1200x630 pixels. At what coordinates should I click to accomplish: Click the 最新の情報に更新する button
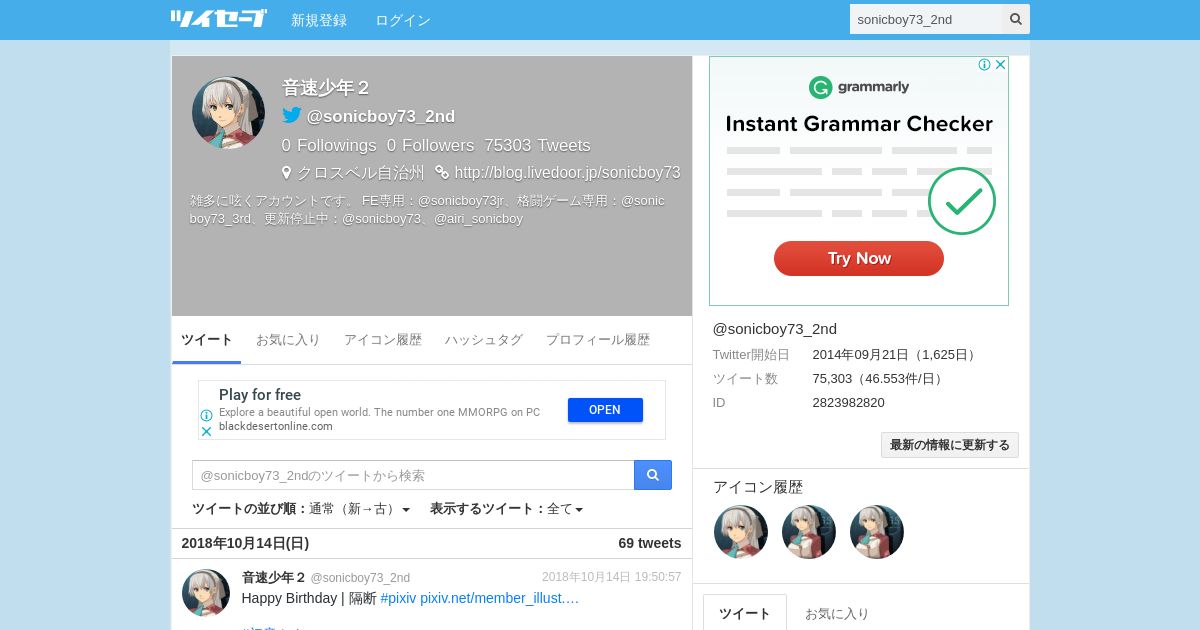(950, 445)
